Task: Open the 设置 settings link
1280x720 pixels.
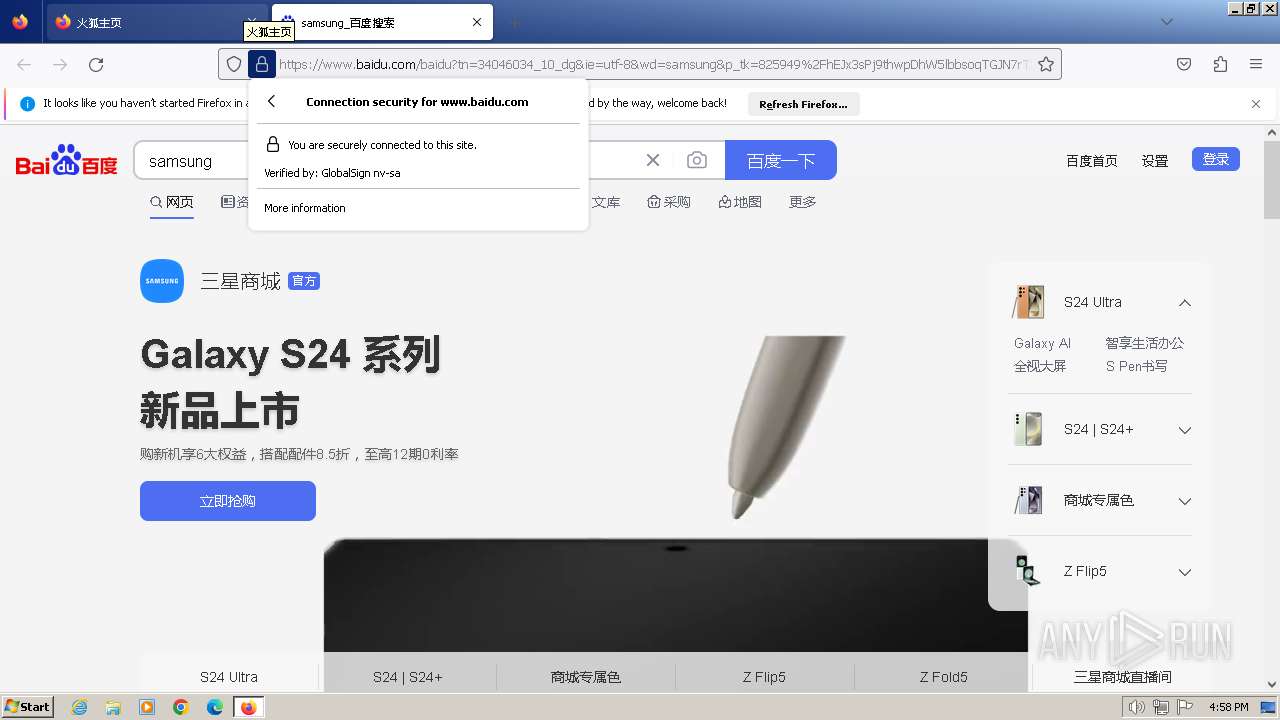Action: click(x=1155, y=160)
